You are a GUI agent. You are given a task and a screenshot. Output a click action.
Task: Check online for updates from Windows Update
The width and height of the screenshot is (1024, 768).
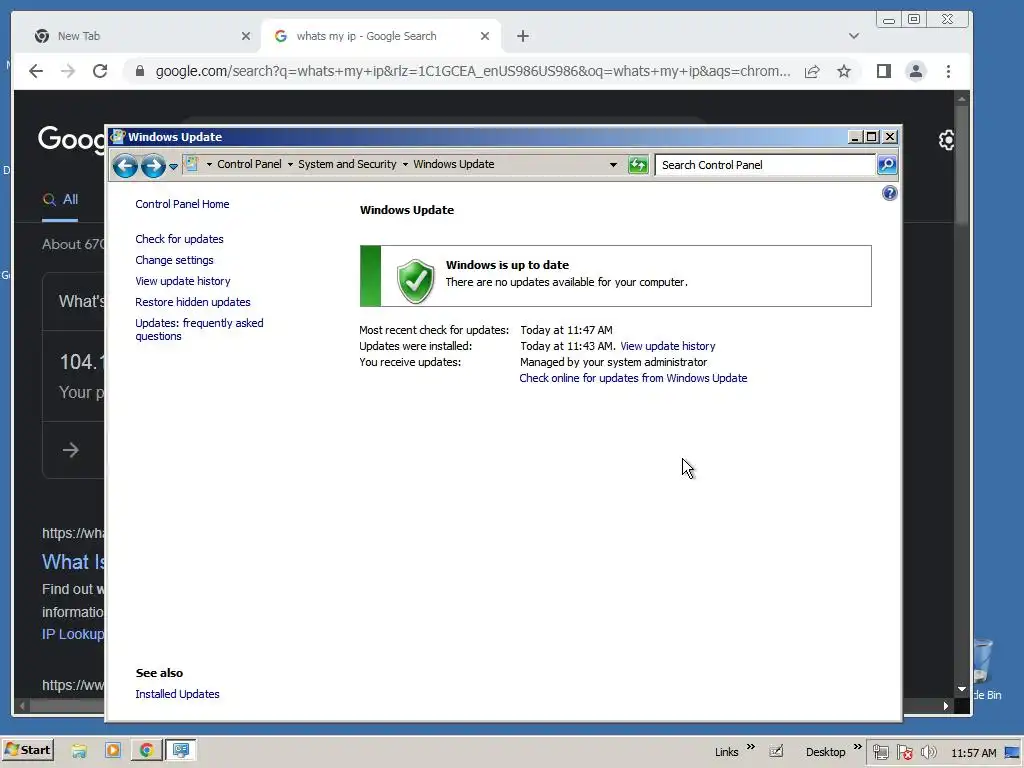pyautogui.click(x=633, y=378)
